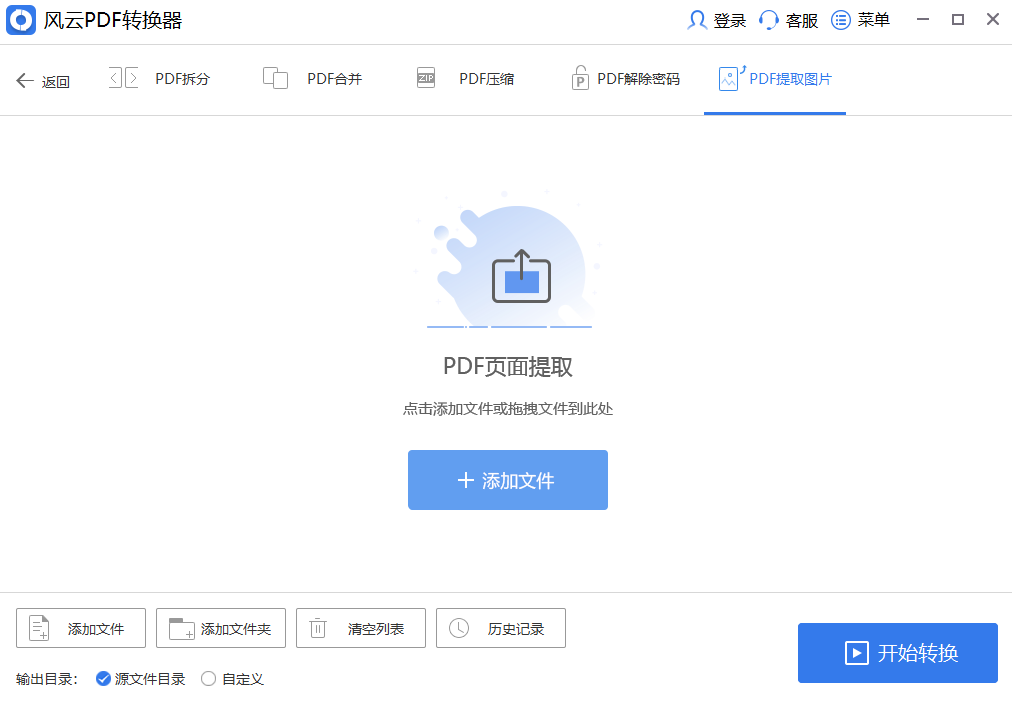1012x707 pixels.
Task: Click the add file document icon
Action: [39, 628]
